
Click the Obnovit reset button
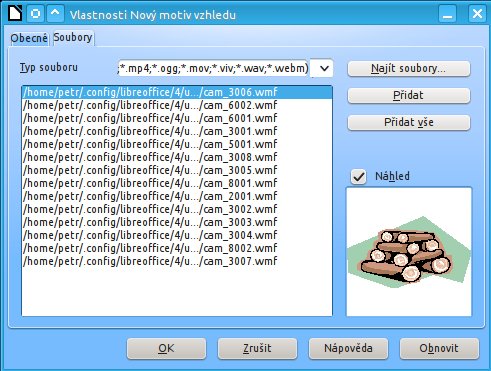(439, 349)
